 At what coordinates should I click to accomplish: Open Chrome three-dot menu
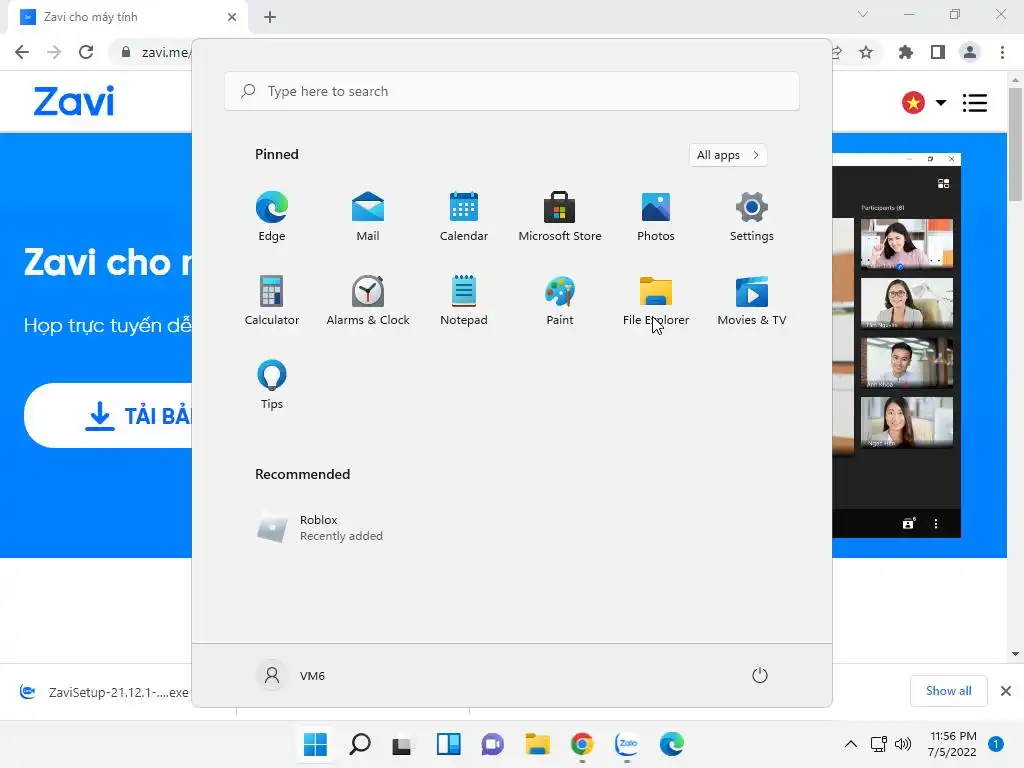point(1002,52)
